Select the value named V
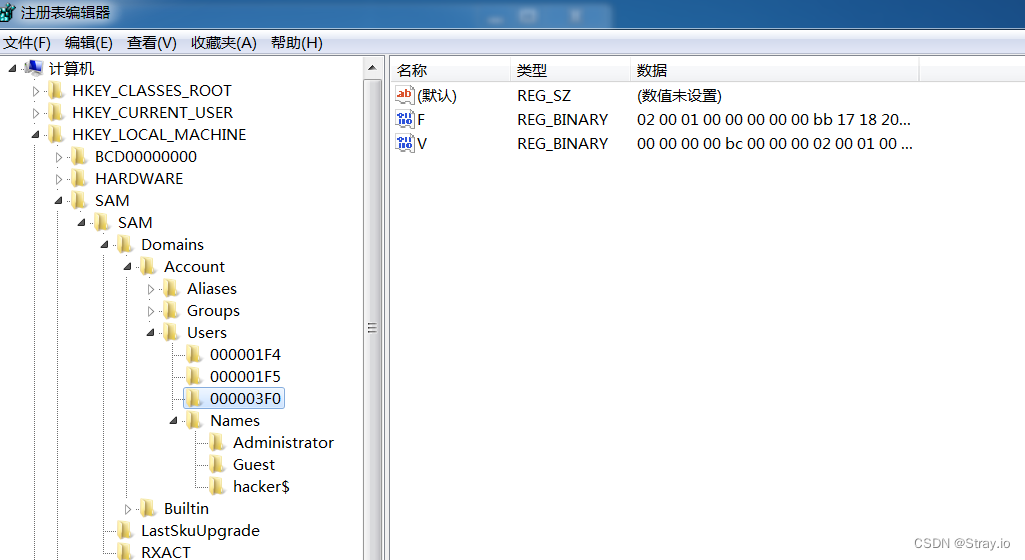The width and height of the screenshot is (1025, 560). (422, 144)
